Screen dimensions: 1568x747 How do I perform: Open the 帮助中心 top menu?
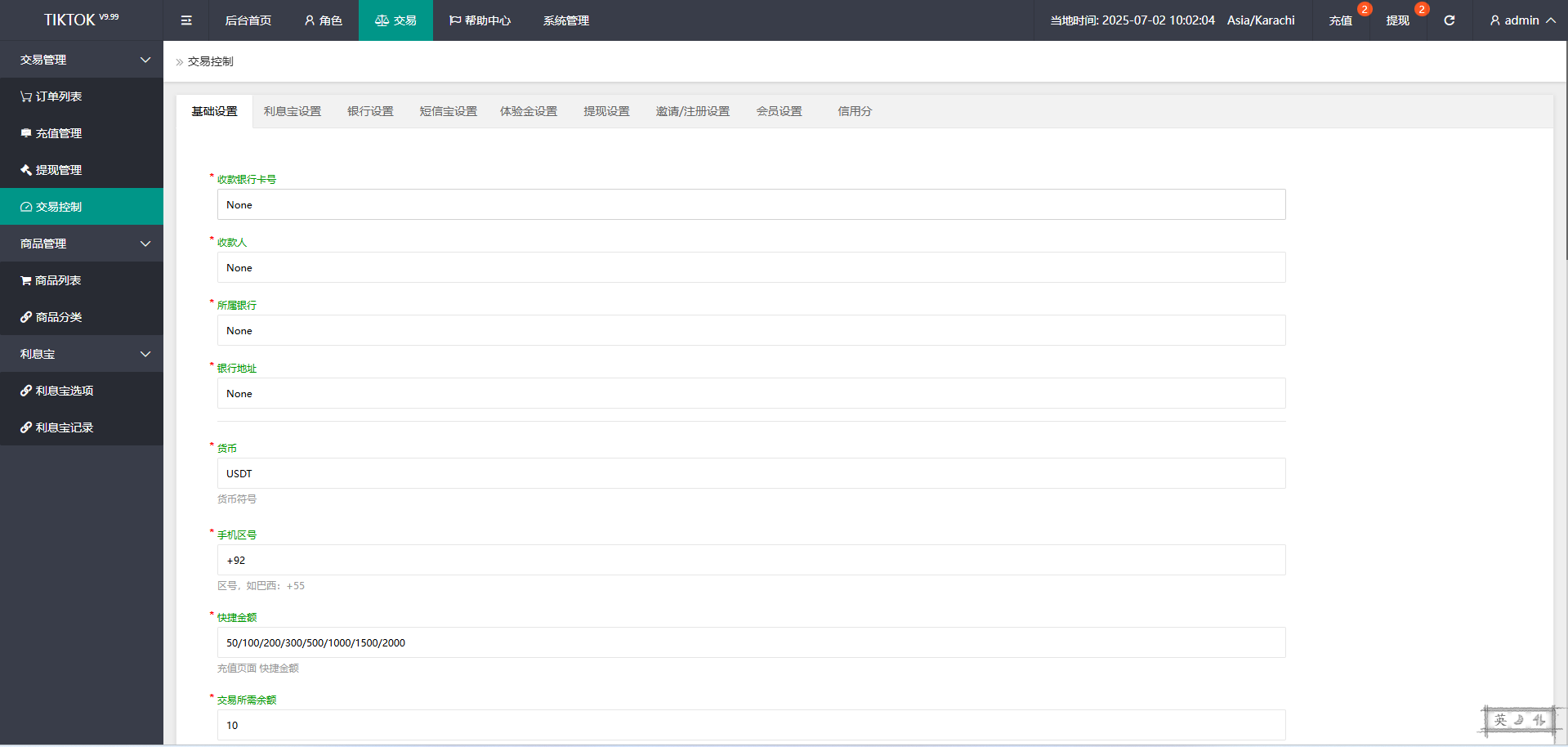tap(480, 20)
